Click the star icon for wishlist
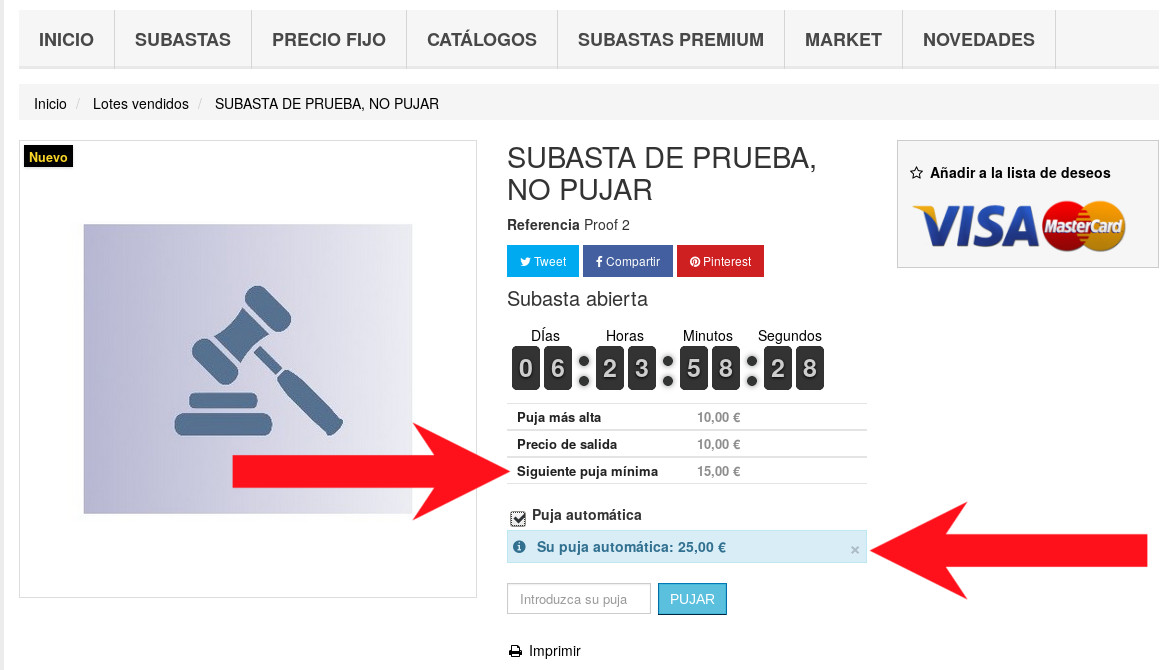Image resolution: width=1174 pixels, height=670 pixels. tap(916, 173)
